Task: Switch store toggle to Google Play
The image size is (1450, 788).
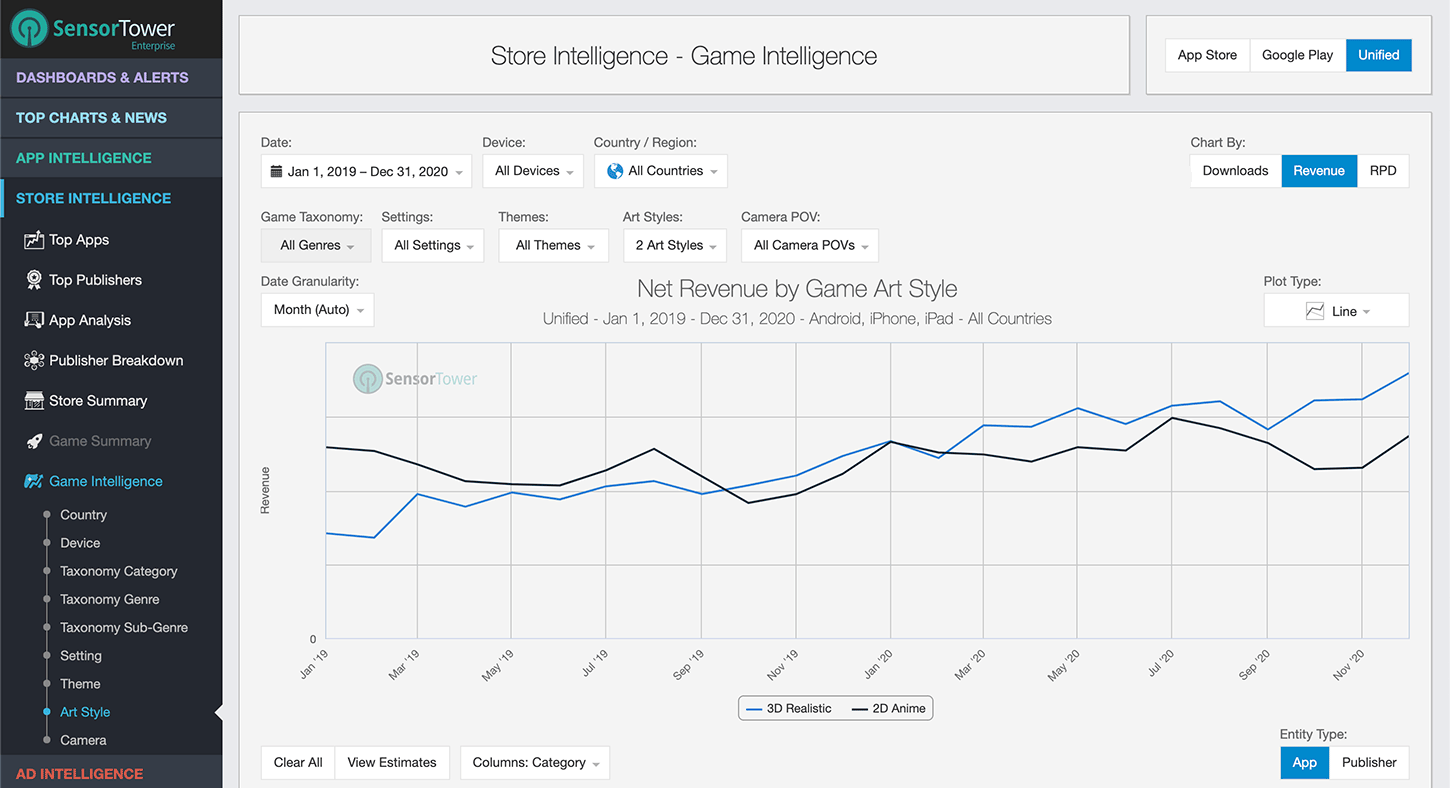Action: coord(1297,55)
